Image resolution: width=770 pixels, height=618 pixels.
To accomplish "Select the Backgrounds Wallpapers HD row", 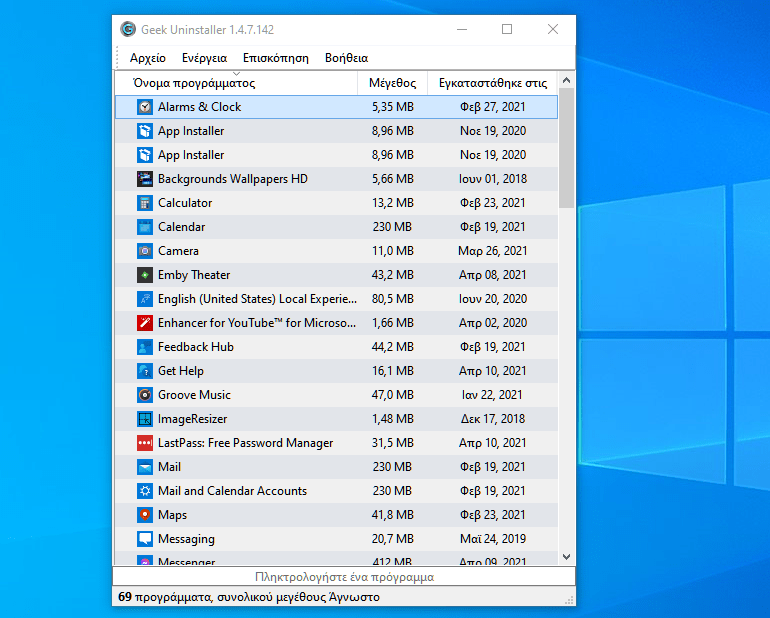I will click(x=336, y=179).
